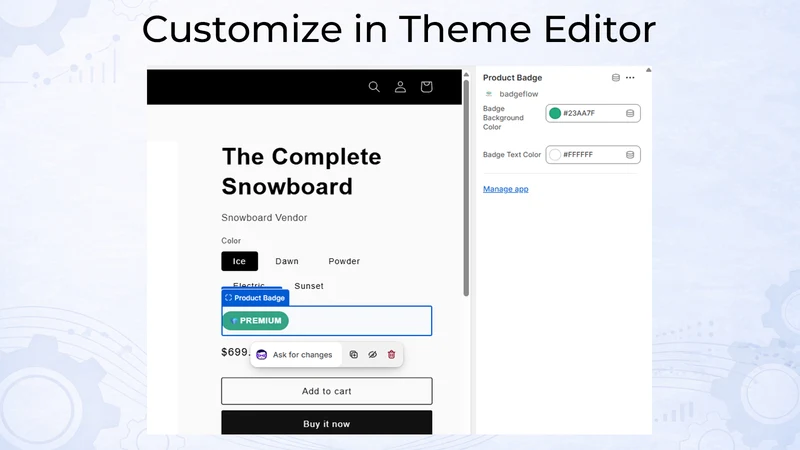Image resolution: width=800 pixels, height=450 pixels.
Task: Click the Badge Text Color label
Action: pos(512,155)
